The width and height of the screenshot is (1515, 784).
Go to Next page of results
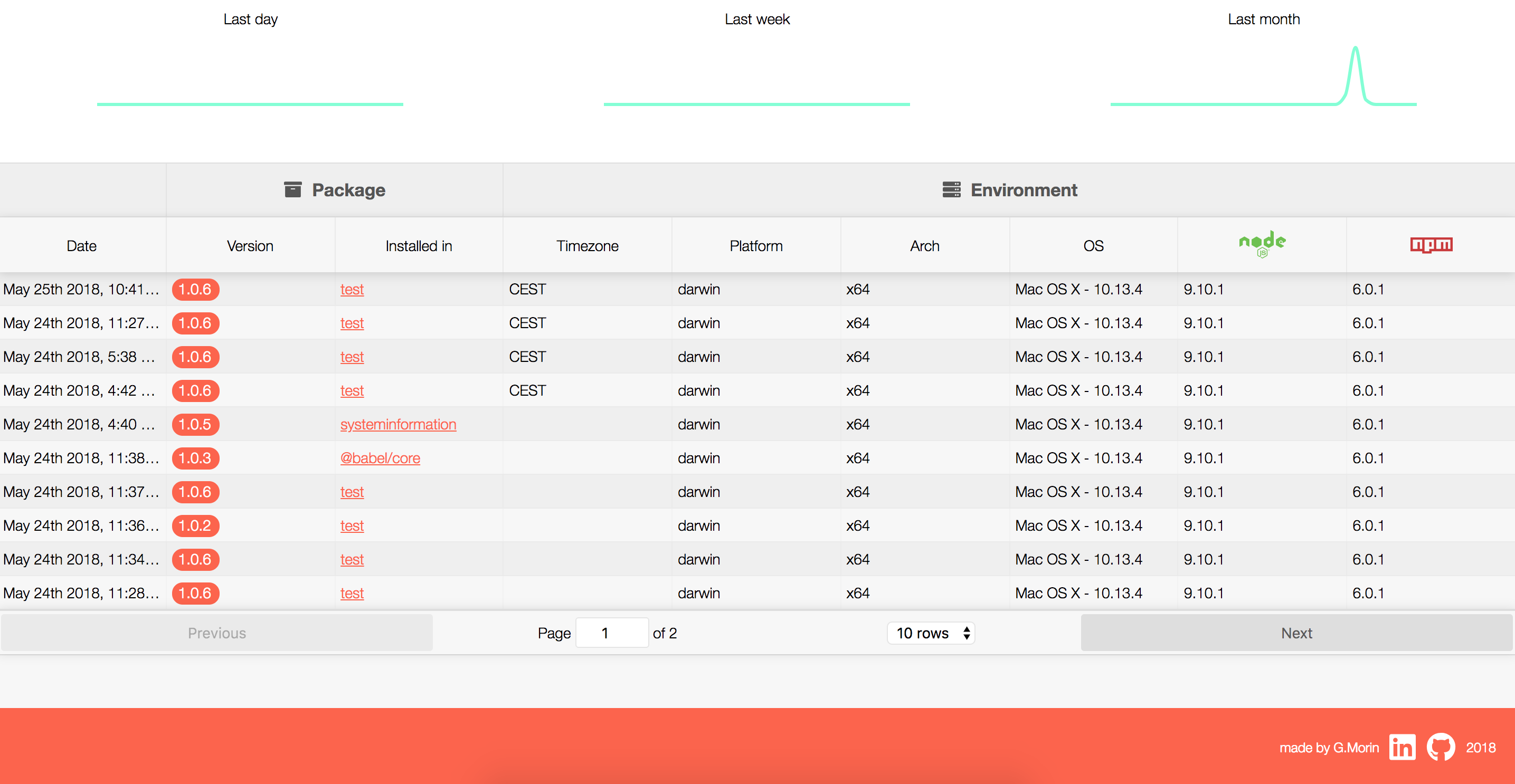pyautogui.click(x=1296, y=633)
